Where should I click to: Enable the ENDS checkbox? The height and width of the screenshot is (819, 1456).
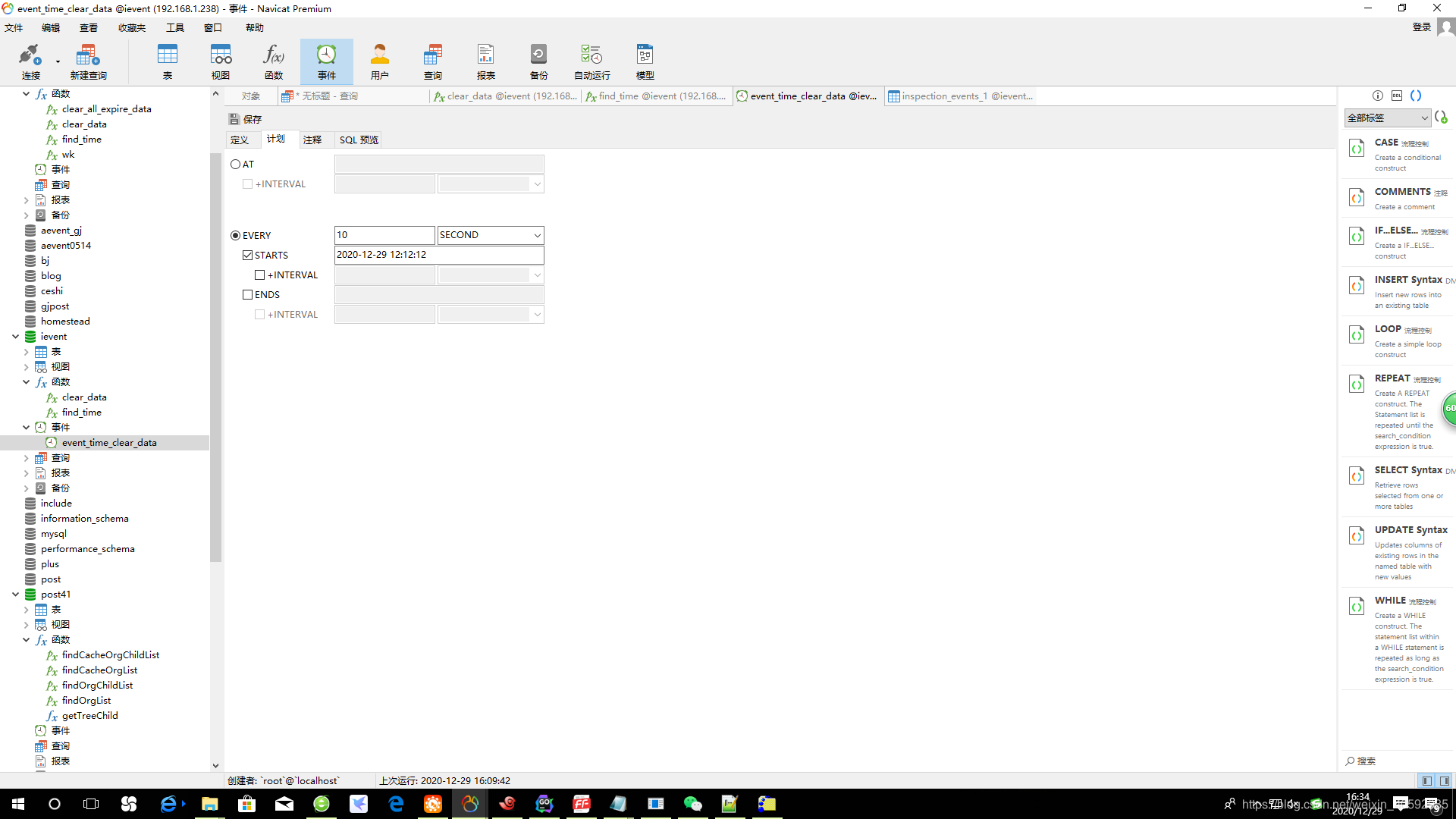(x=248, y=295)
